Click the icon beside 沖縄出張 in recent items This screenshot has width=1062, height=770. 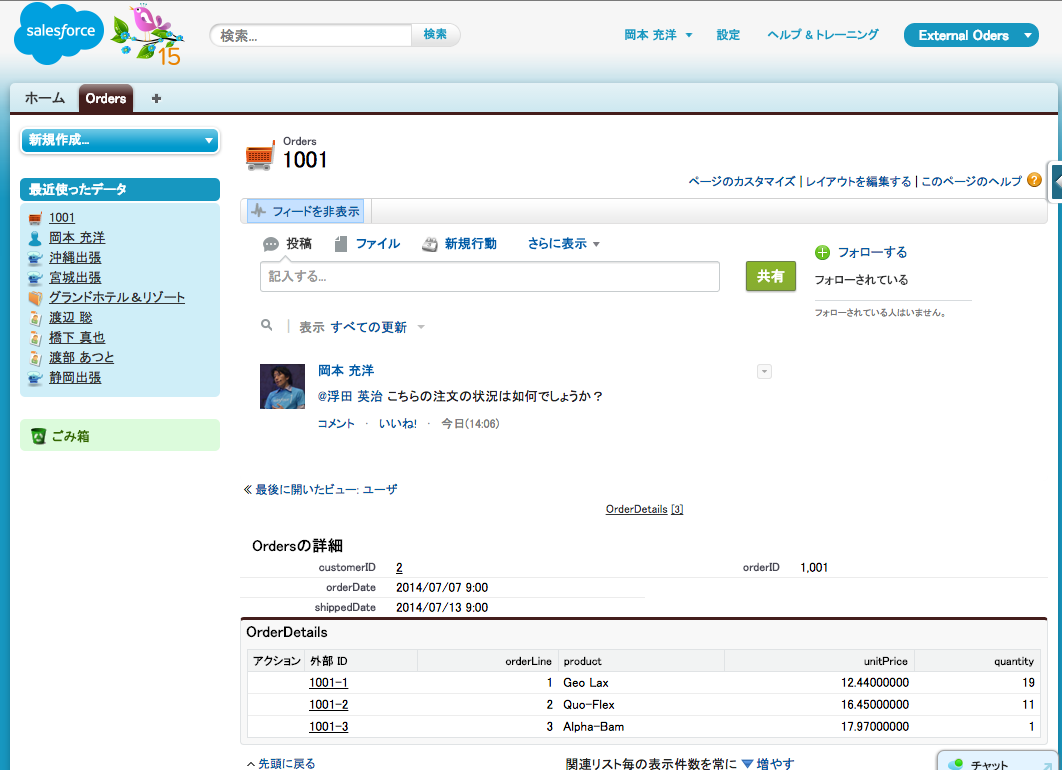point(35,258)
